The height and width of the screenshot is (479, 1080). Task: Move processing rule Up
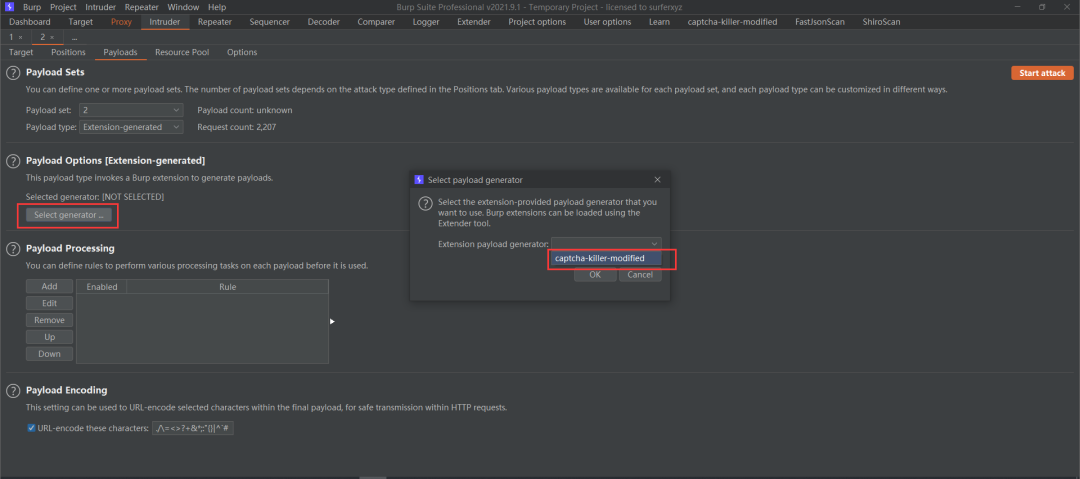[x=50, y=337]
